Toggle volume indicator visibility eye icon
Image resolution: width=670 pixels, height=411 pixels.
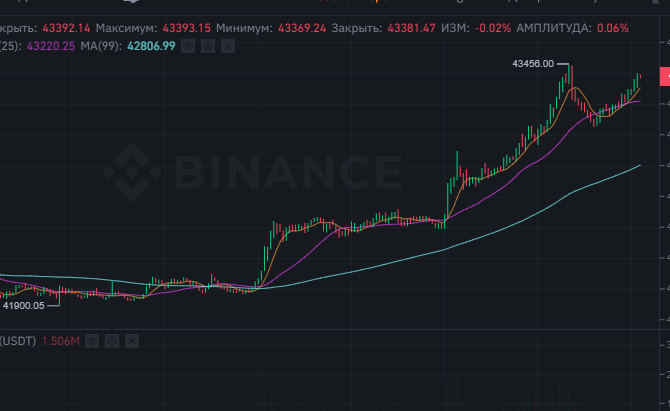click(92, 341)
